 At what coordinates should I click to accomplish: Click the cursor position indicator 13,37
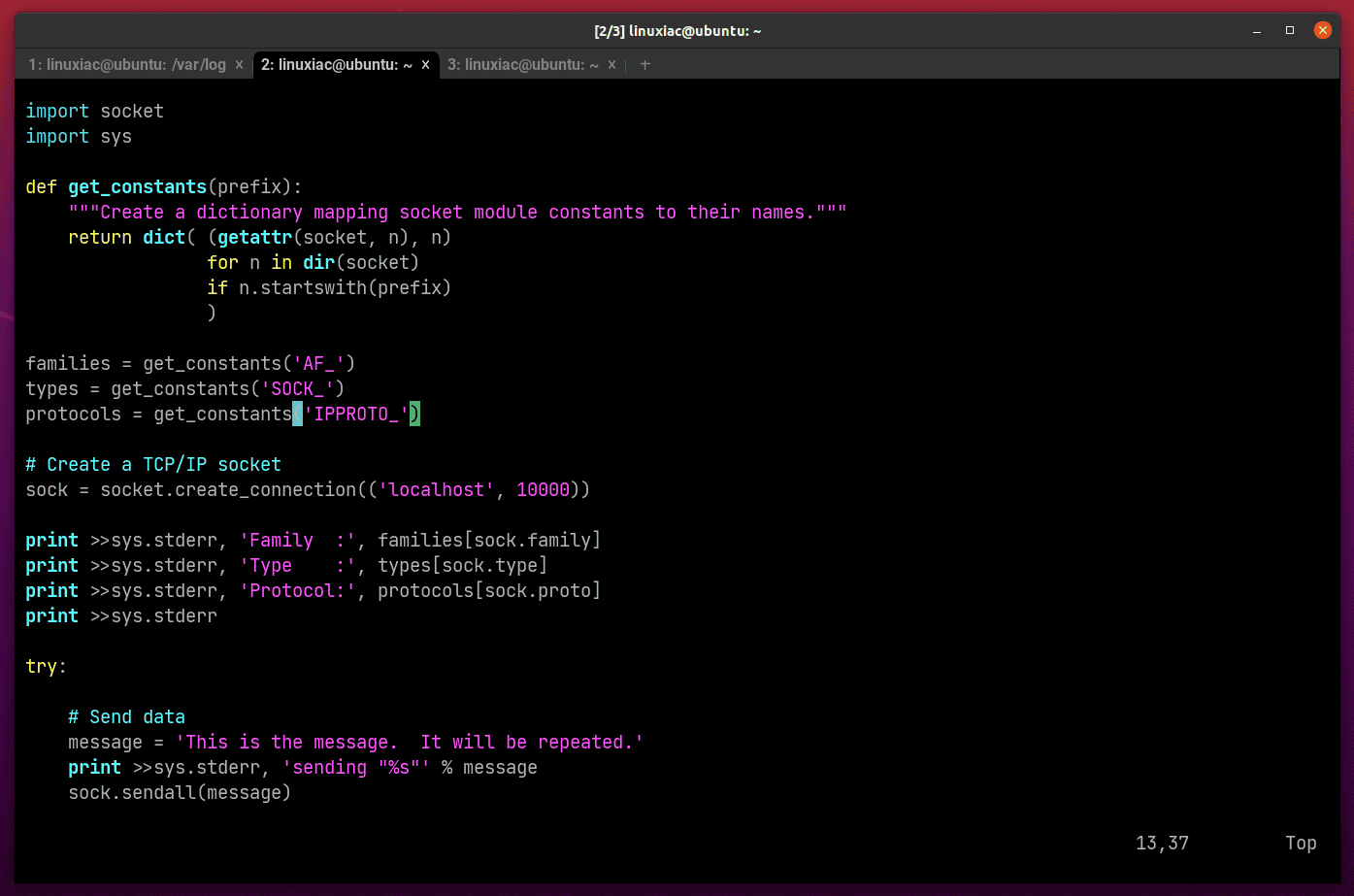1161,843
